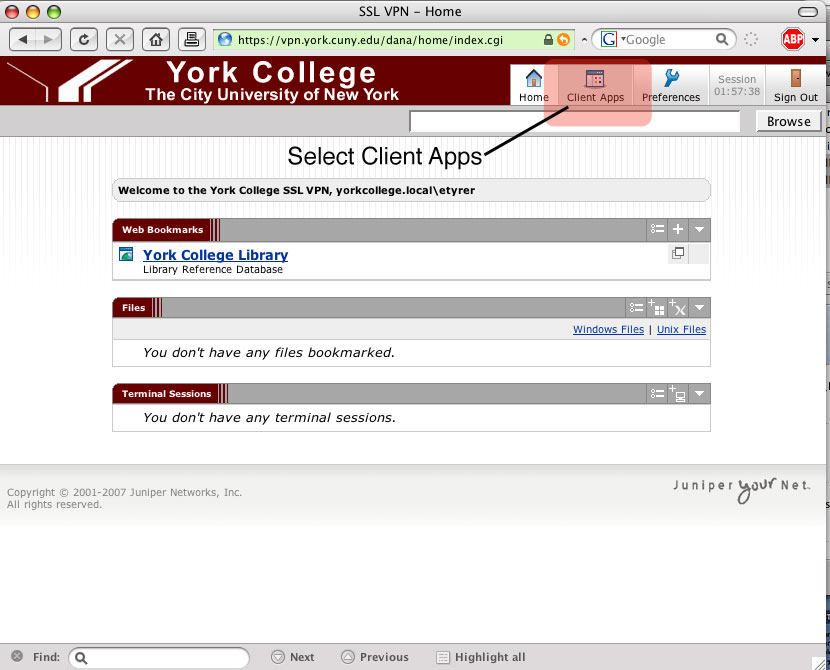Click the orange feed icon in address bar
830x670 pixels.
[x=563, y=40]
